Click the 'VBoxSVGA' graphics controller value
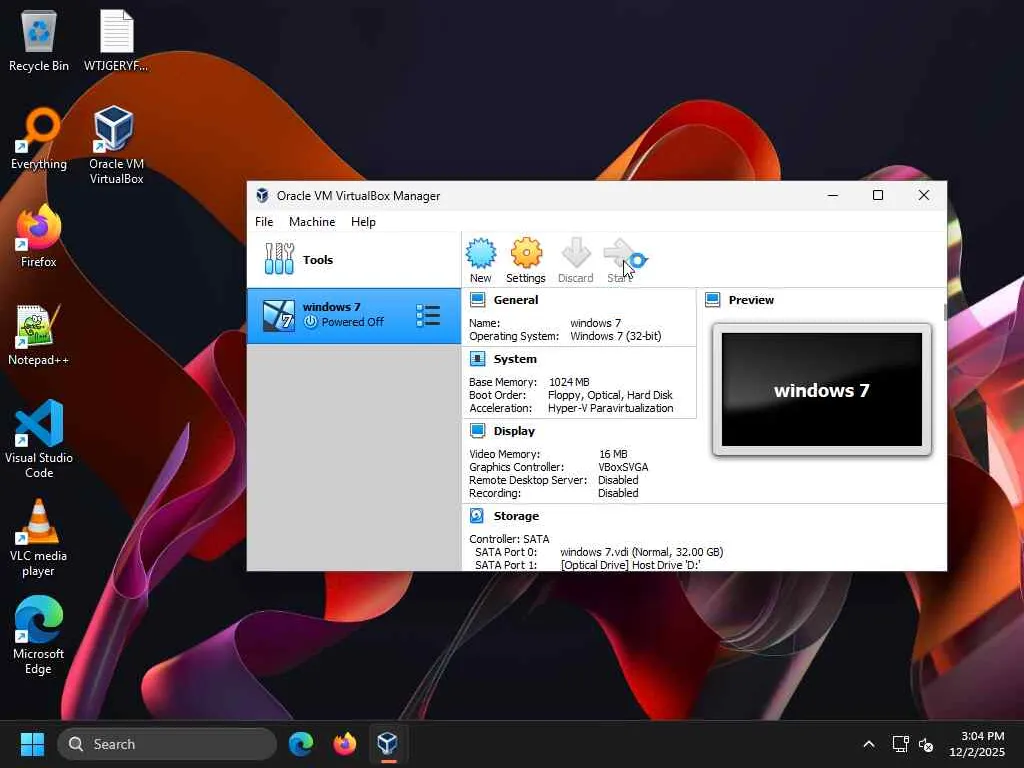The height and width of the screenshot is (768, 1024). (x=623, y=467)
